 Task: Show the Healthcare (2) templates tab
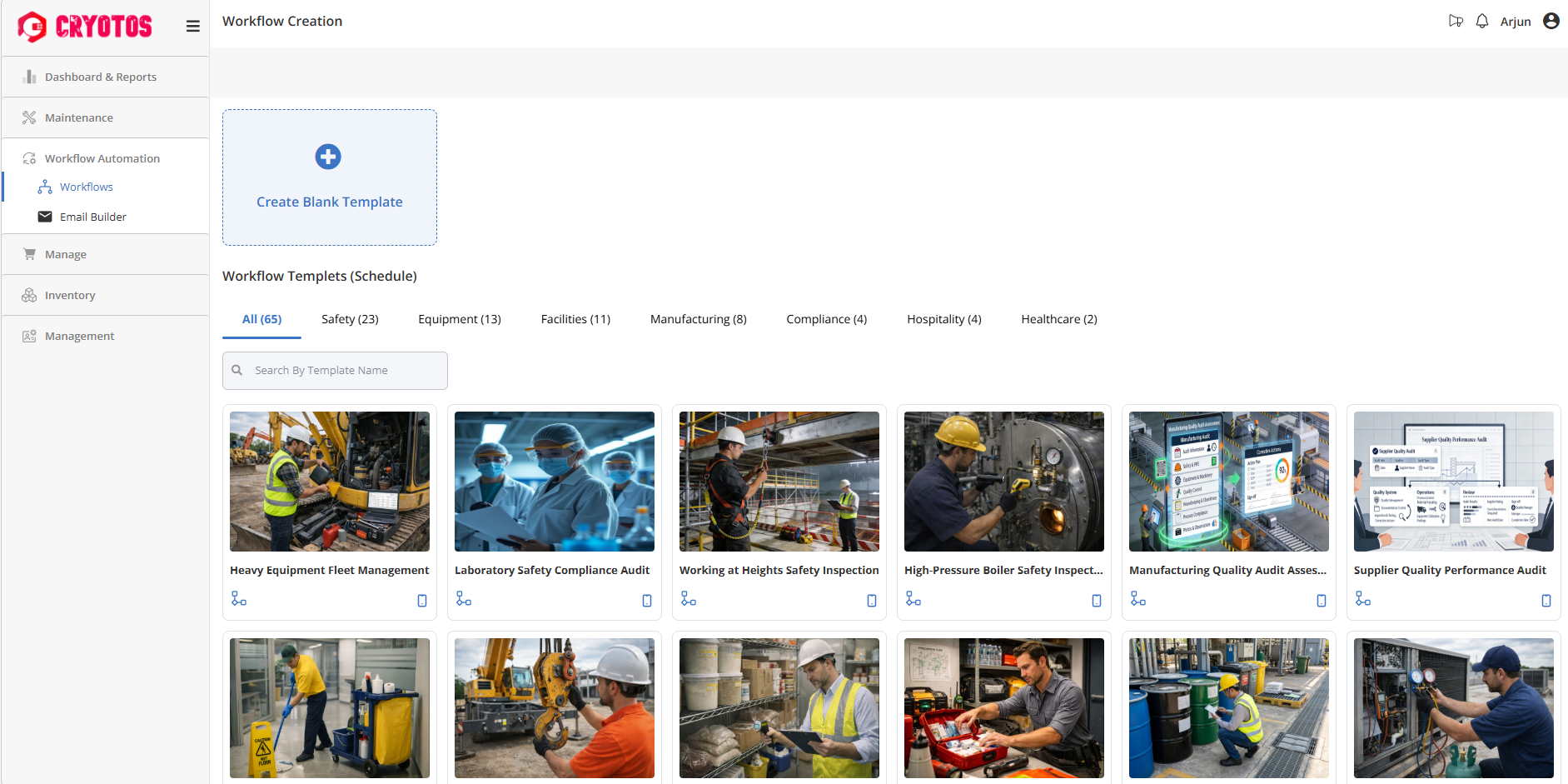[x=1058, y=319]
